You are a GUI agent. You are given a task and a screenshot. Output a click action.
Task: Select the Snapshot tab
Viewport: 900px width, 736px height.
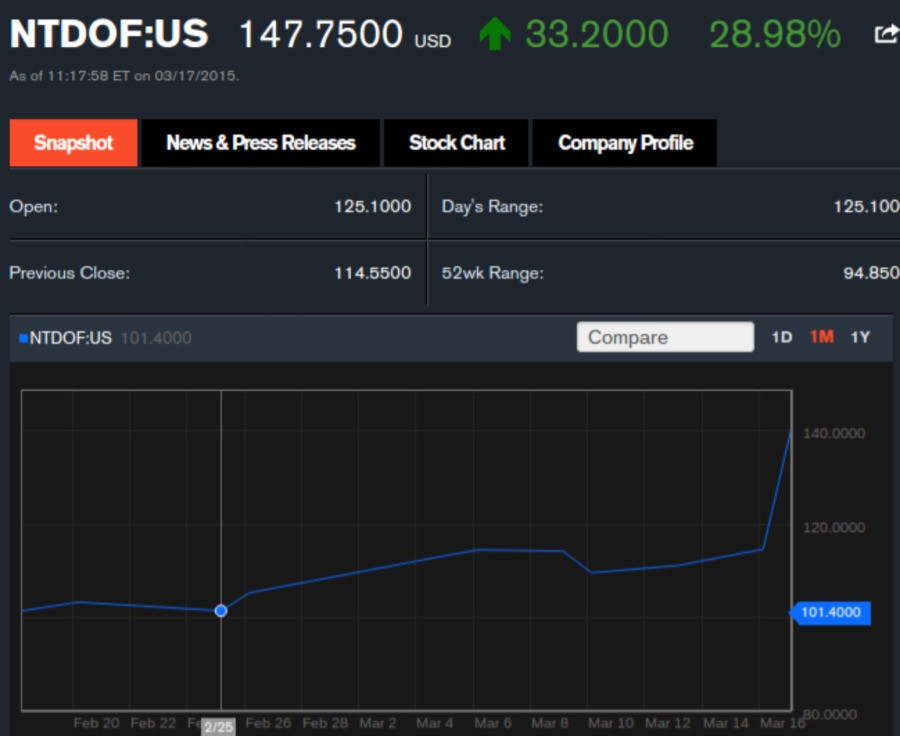coord(72,143)
